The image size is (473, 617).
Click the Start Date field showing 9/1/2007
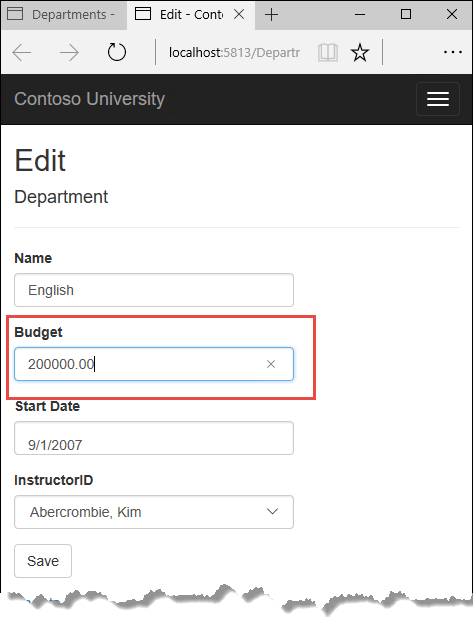(154, 438)
